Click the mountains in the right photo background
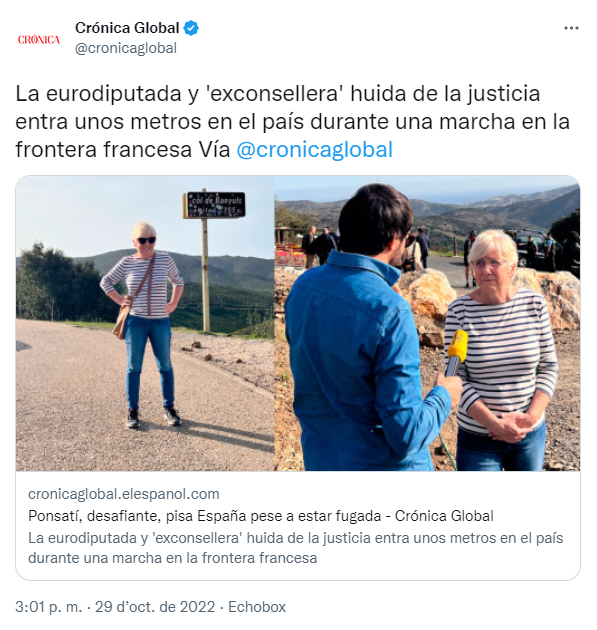The height and width of the screenshot is (630, 597). (482, 213)
